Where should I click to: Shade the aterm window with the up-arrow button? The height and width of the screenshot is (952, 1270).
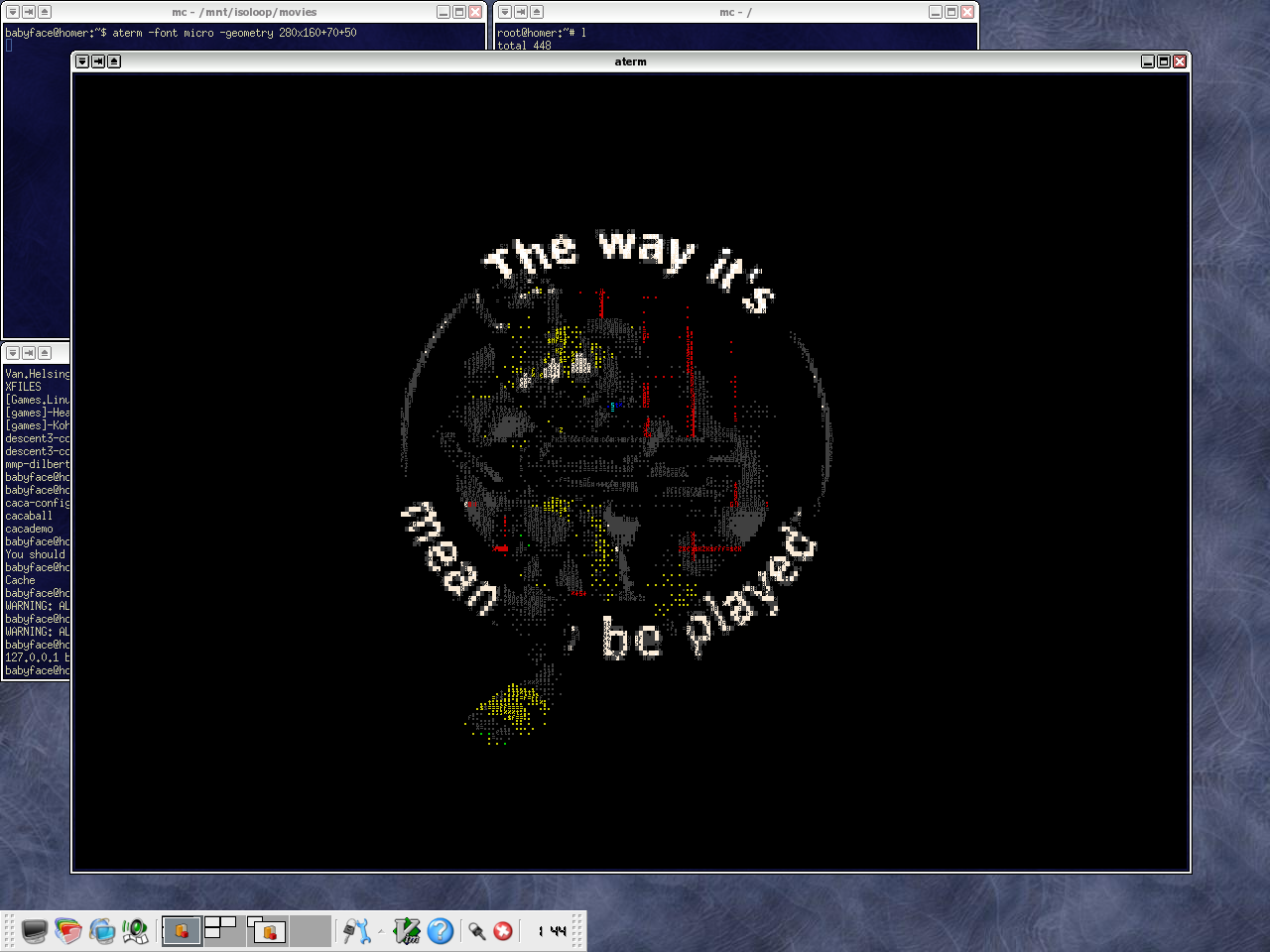[x=114, y=61]
